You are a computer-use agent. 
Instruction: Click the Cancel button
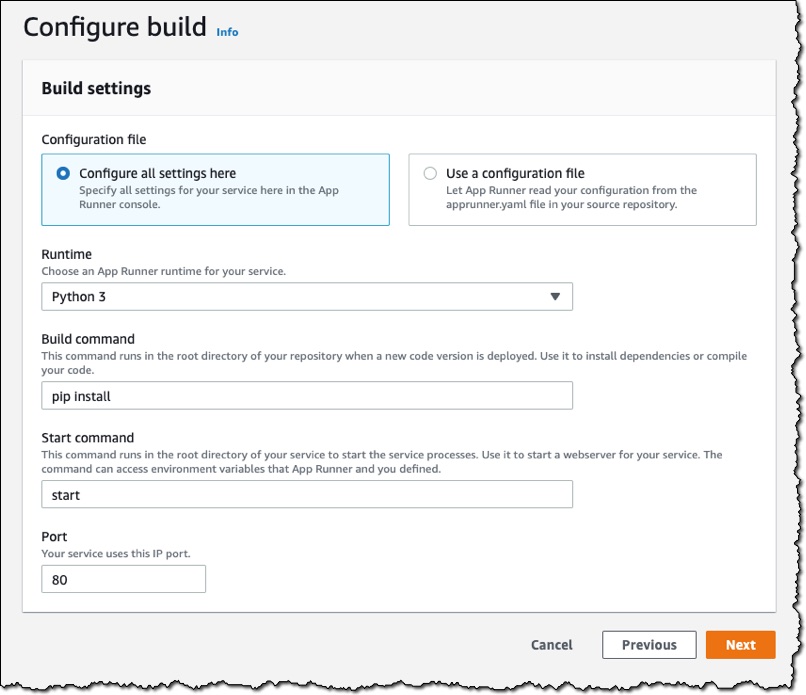552,645
